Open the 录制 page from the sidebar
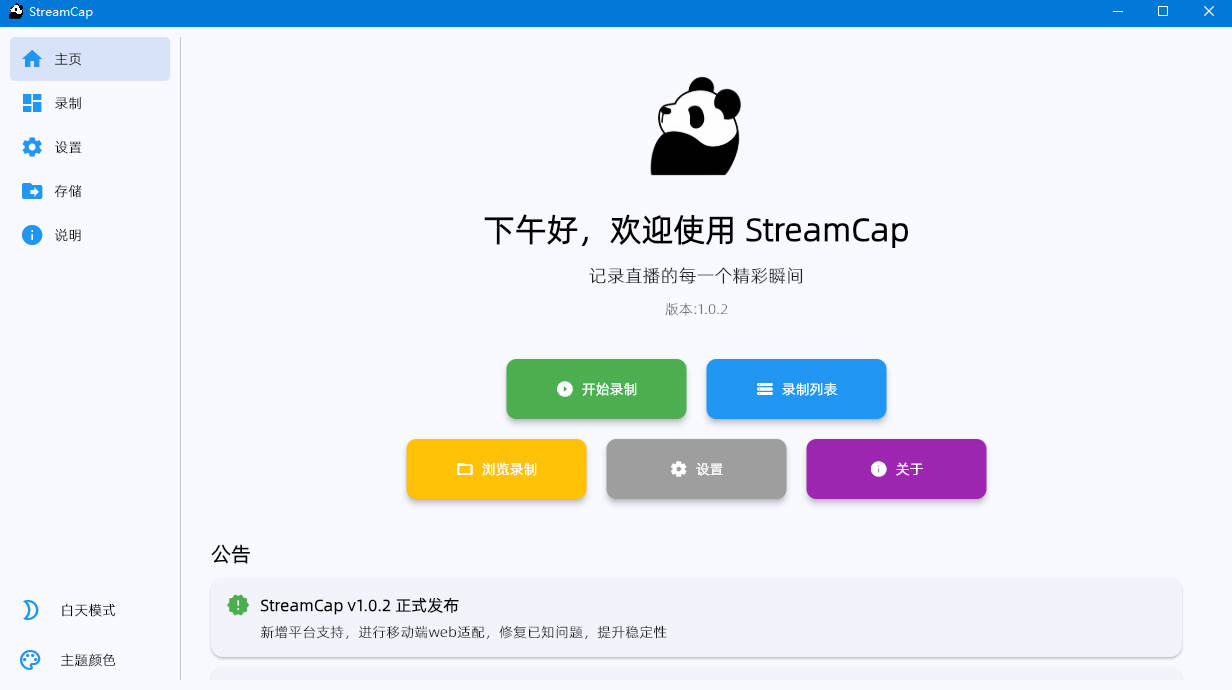Viewport: 1232px width, 690px height. [68, 103]
